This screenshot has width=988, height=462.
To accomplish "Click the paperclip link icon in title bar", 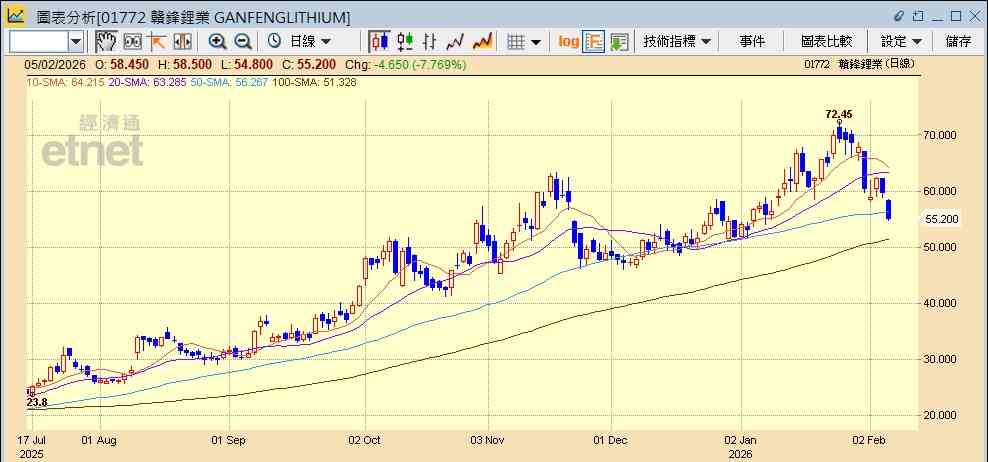I will [900, 16].
